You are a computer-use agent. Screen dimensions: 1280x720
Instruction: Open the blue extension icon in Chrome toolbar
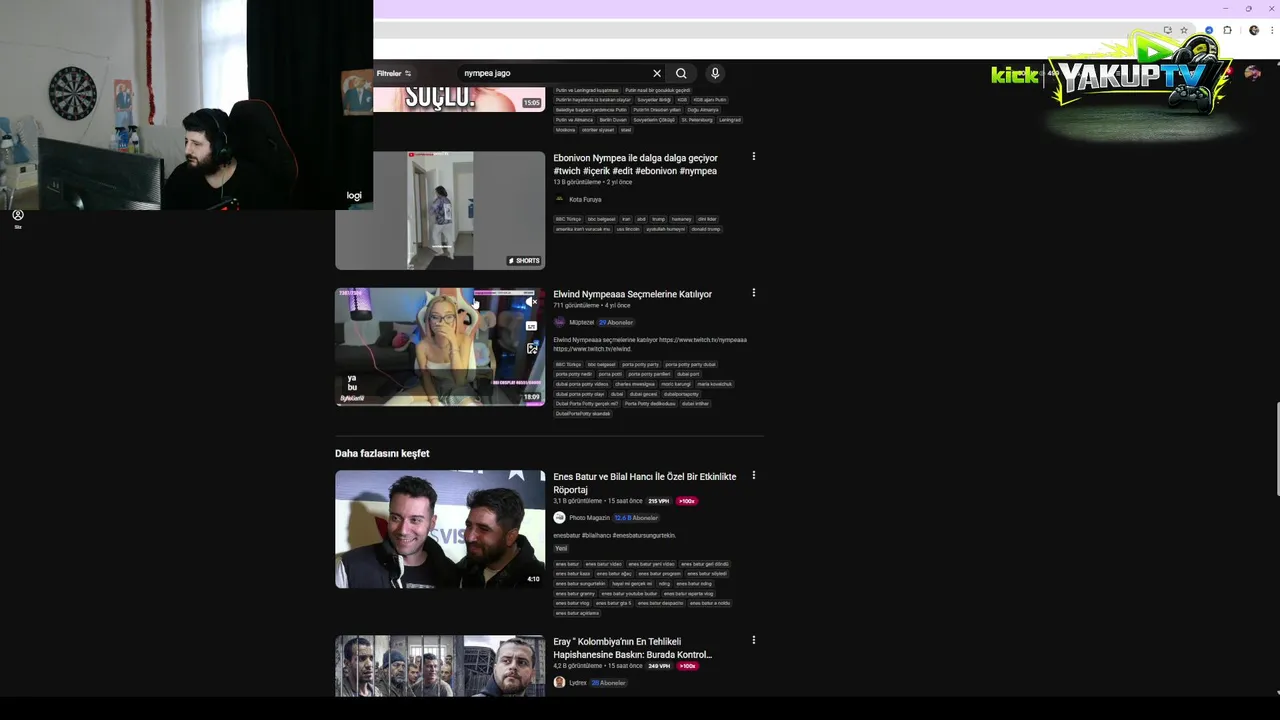[1209, 30]
